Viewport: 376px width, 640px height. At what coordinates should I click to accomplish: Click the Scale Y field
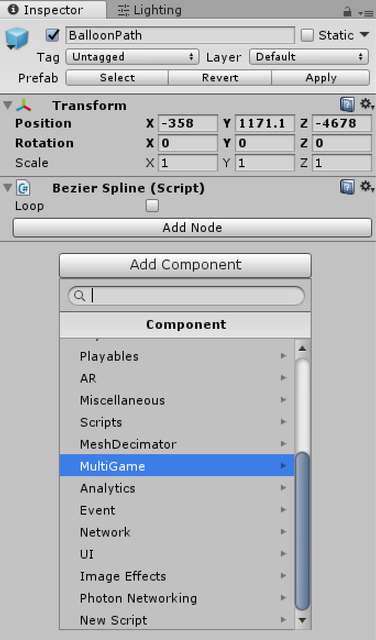265,163
